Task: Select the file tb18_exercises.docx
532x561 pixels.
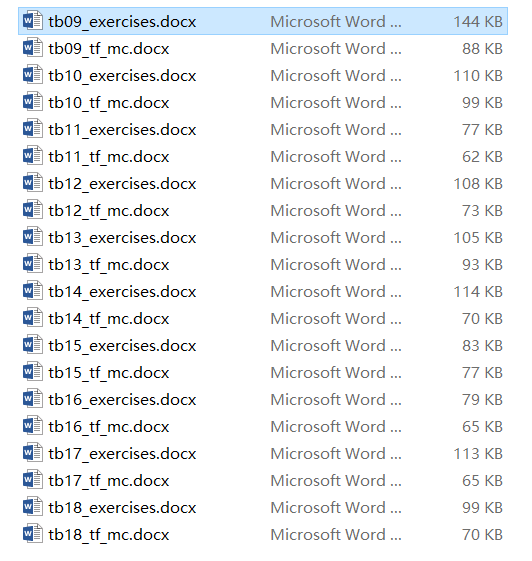Action: (122, 508)
